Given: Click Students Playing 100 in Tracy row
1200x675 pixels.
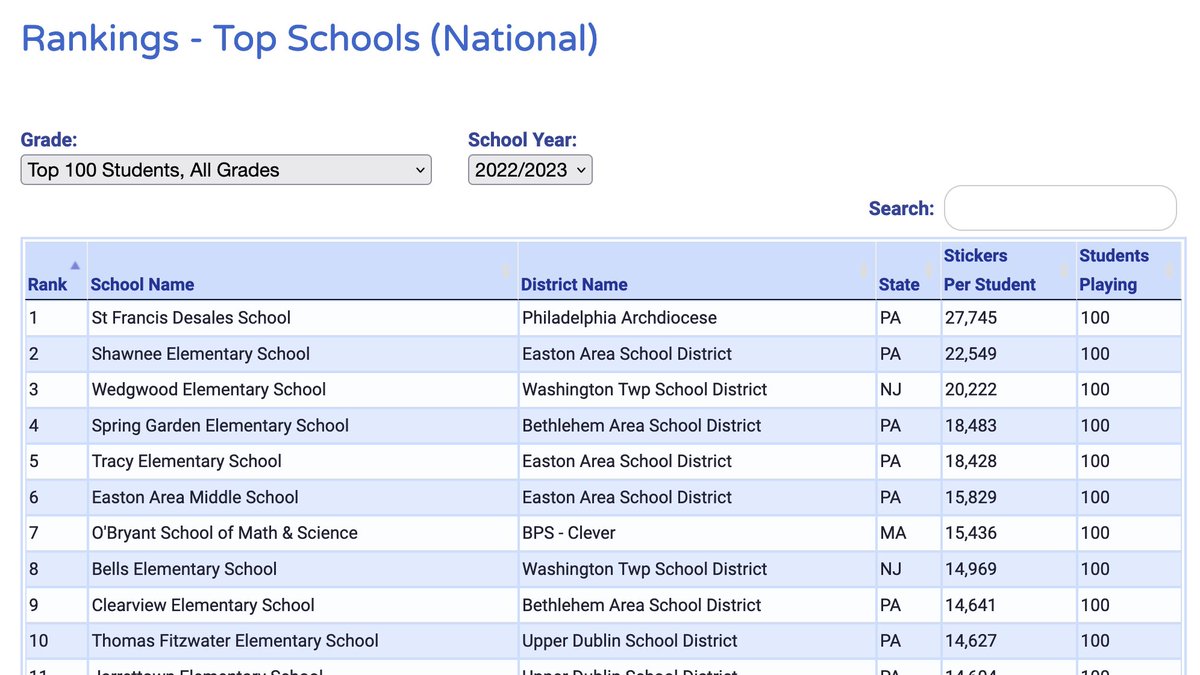Looking at the screenshot, I should tap(1129, 462).
